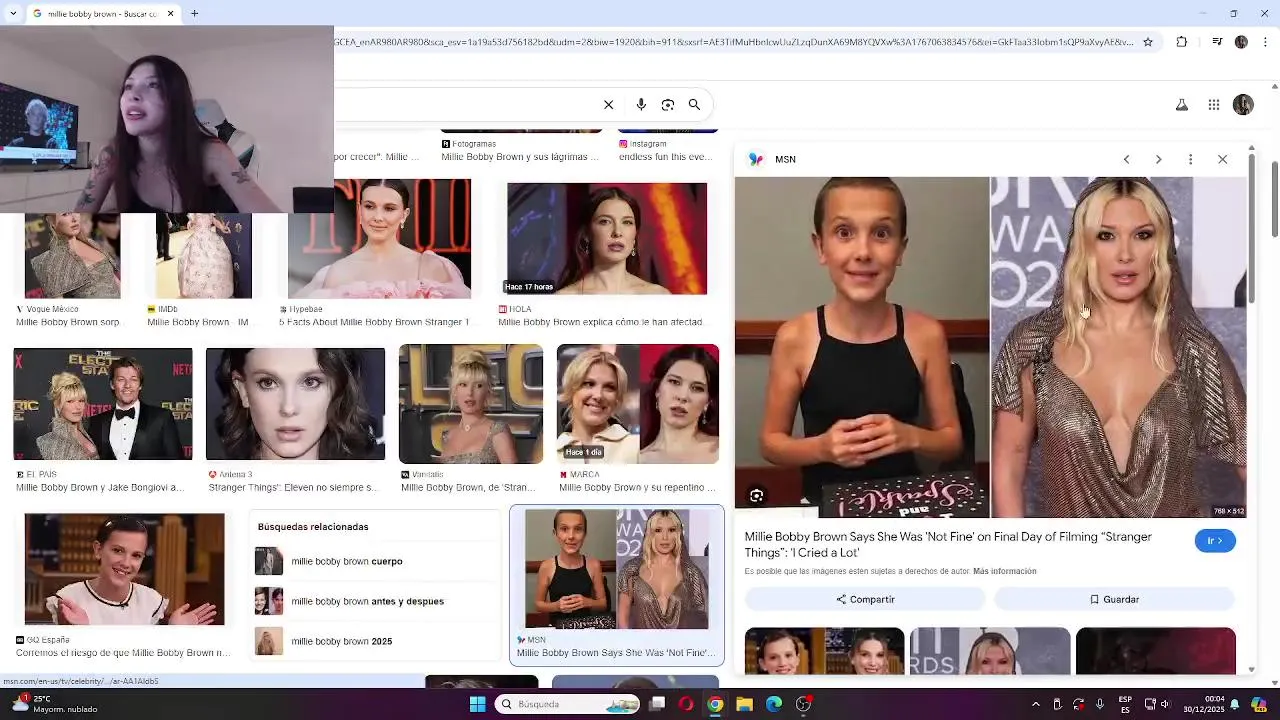The height and width of the screenshot is (720, 1280).
Task: Close the 'millie bobby brown' browser tab
Action: 170,14
